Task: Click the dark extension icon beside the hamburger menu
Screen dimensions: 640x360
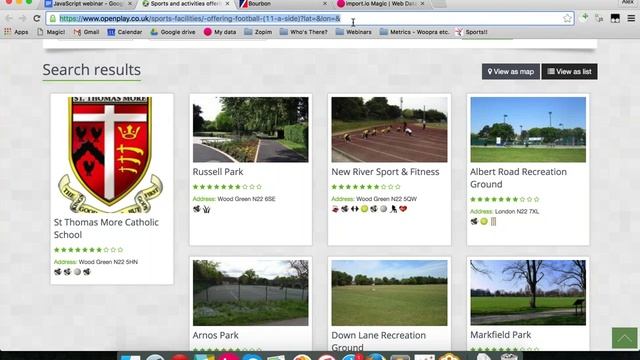Action: 615,18
